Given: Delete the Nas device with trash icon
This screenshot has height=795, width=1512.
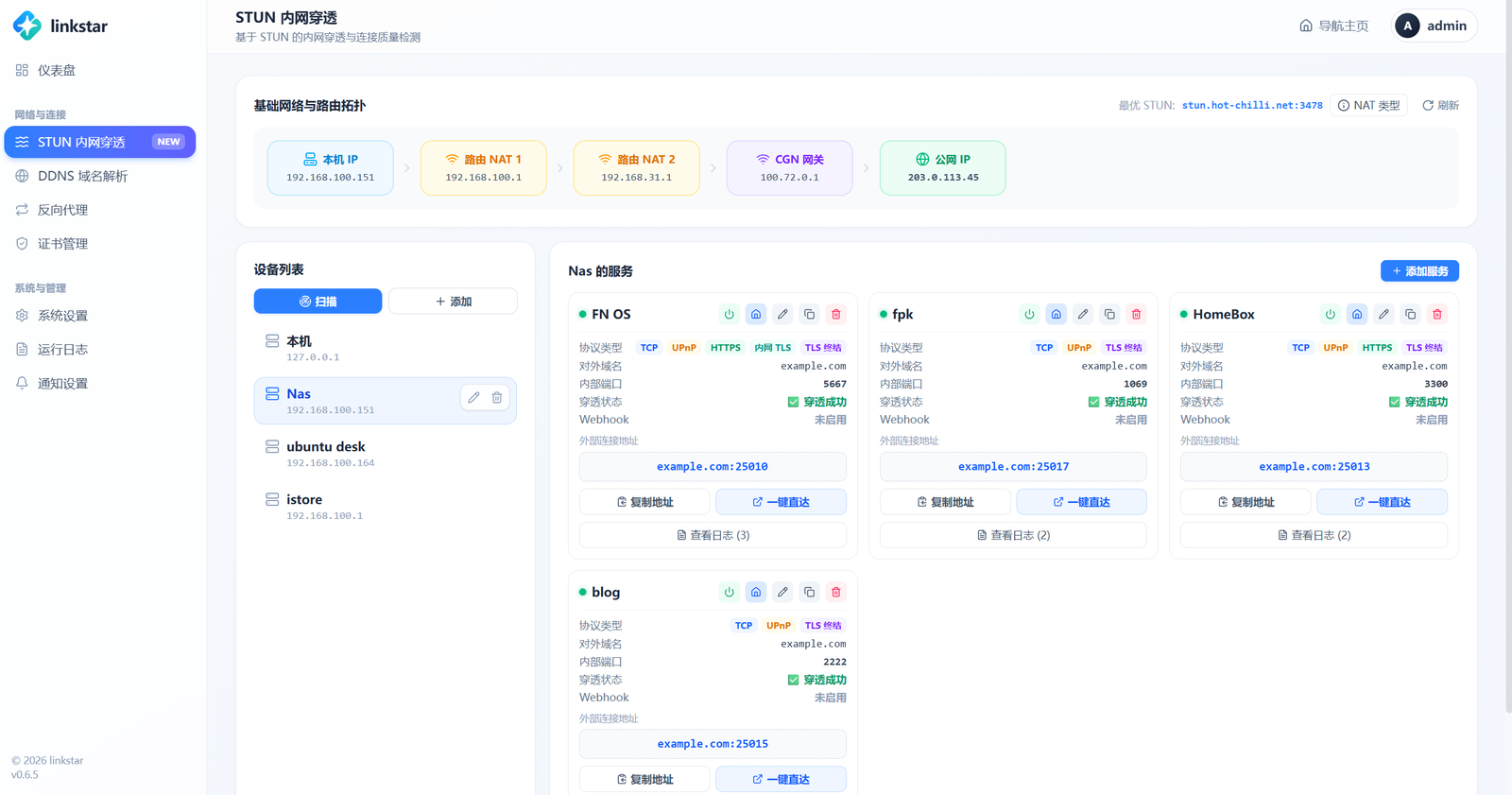Looking at the screenshot, I should 497,398.
